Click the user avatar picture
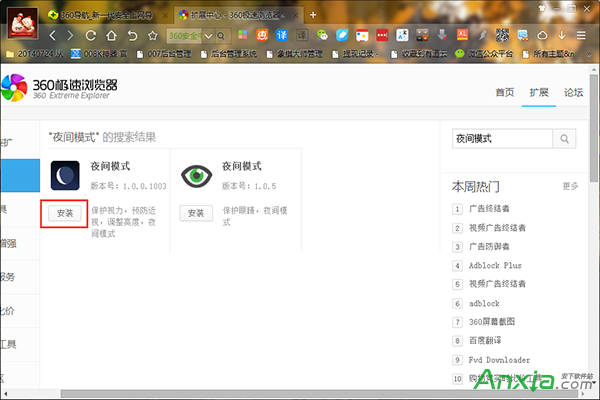Screen dimensions: 600x400 (23, 23)
